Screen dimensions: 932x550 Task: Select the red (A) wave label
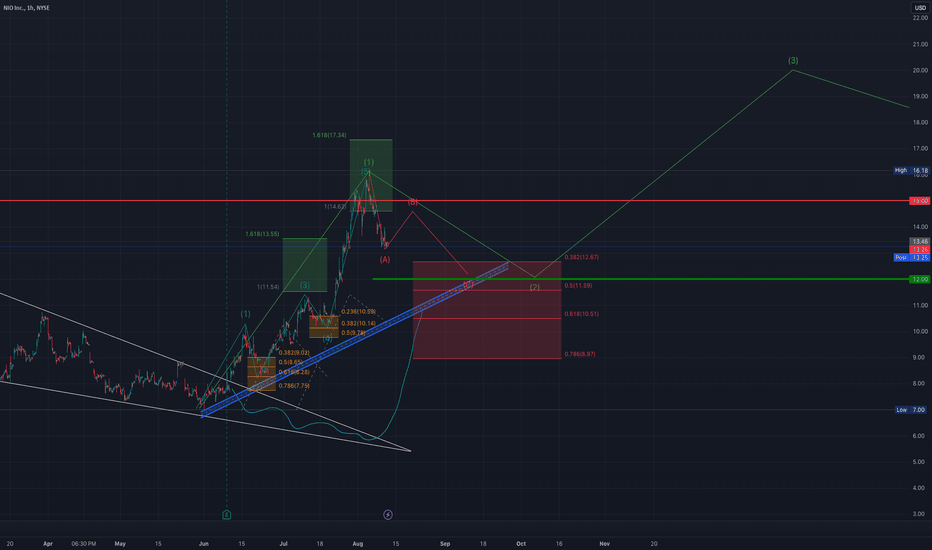[x=385, y=259]
